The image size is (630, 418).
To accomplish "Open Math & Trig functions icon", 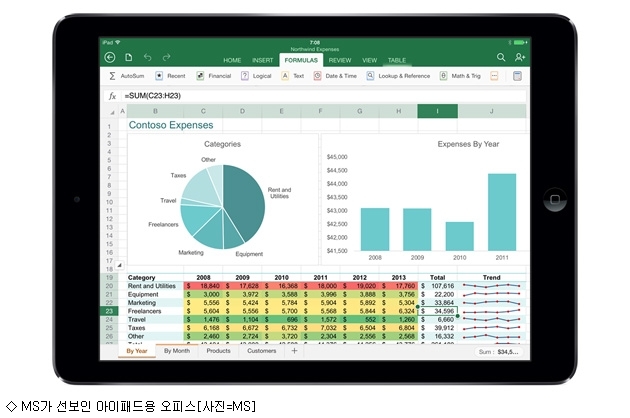I will [x=443, y=76].
